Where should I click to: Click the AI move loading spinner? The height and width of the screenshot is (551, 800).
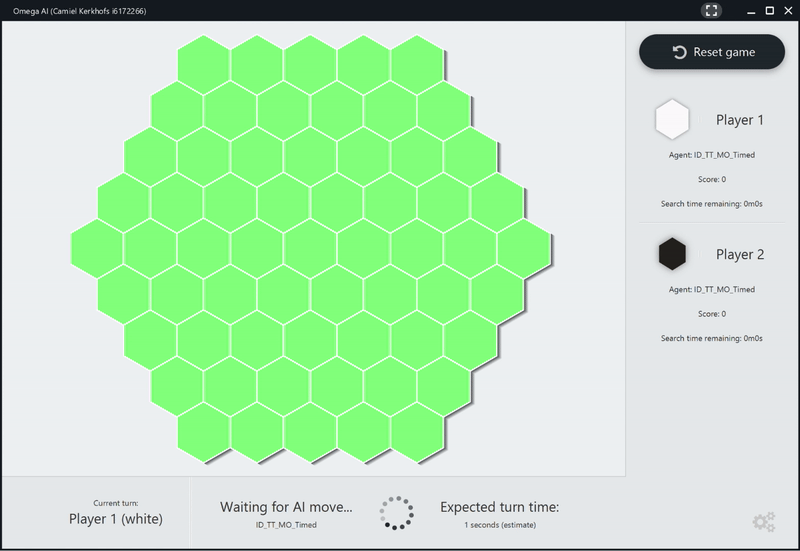point(396,512)
